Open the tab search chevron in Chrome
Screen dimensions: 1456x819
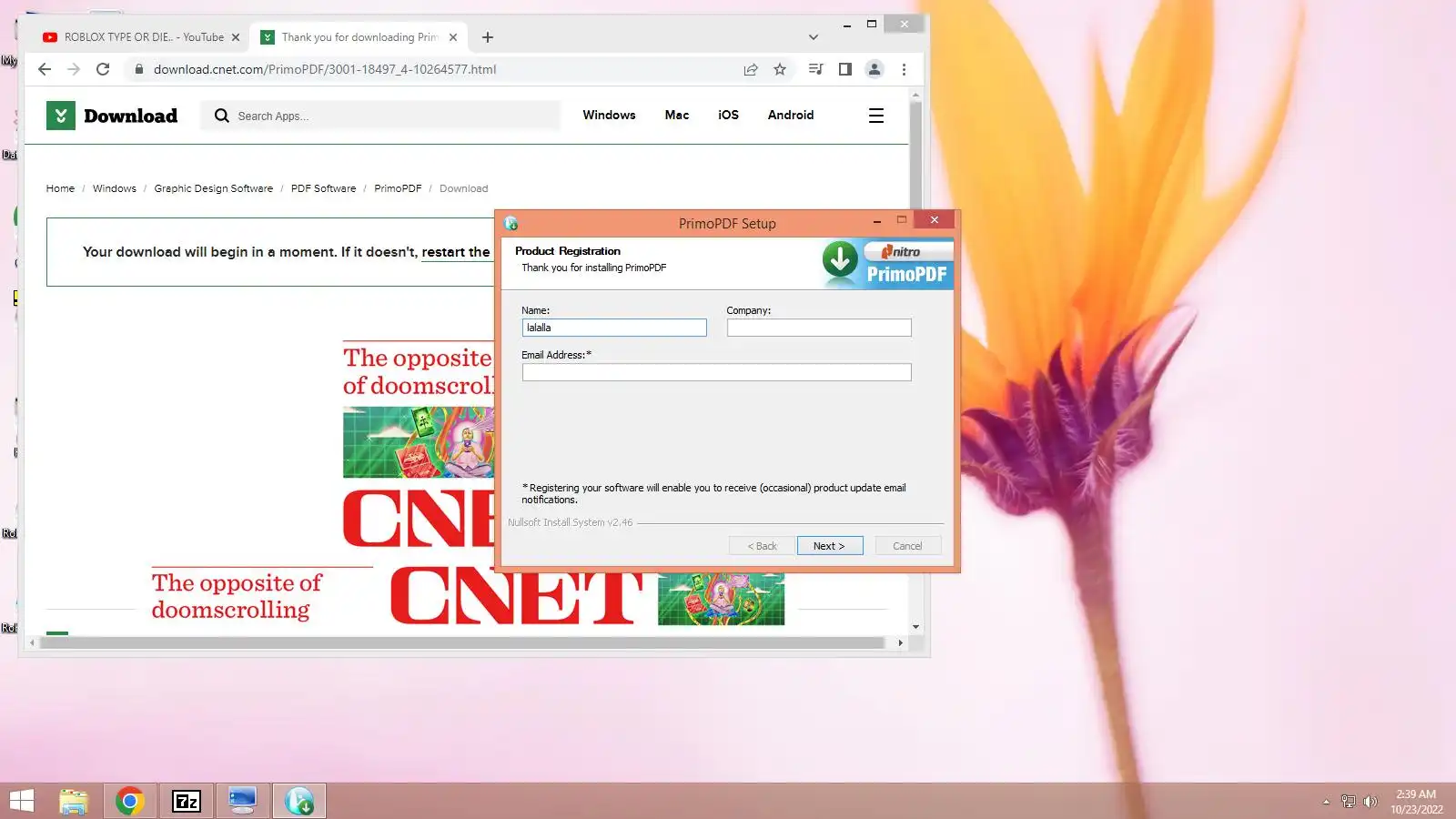814,37
